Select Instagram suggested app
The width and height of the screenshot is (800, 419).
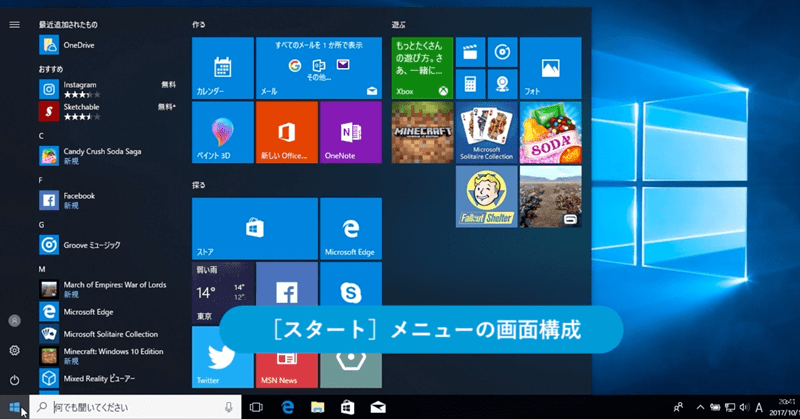click(108, 89)
